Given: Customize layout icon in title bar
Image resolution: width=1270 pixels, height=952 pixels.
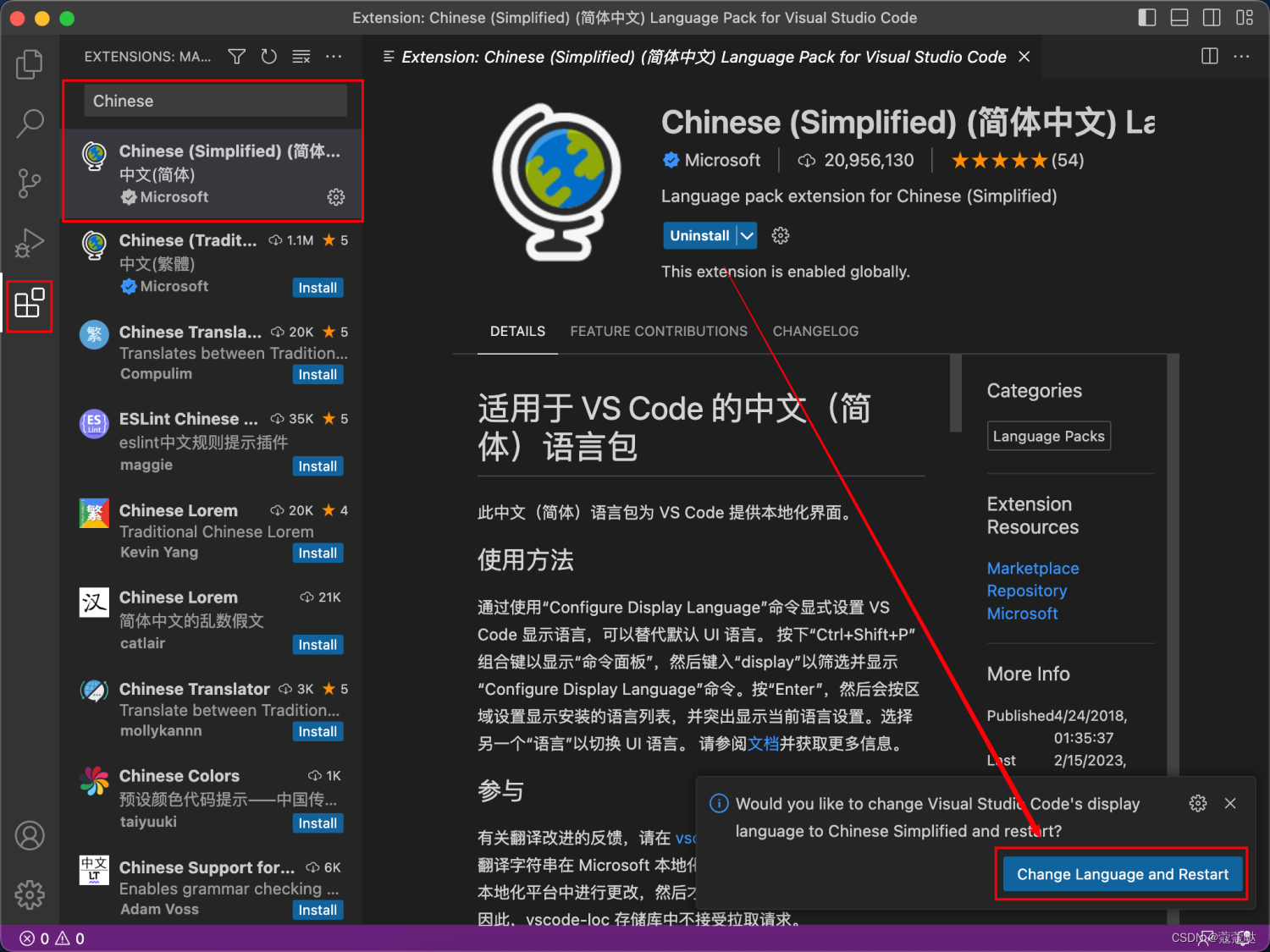Looking at the screenshot, I should pos(1245,18).
